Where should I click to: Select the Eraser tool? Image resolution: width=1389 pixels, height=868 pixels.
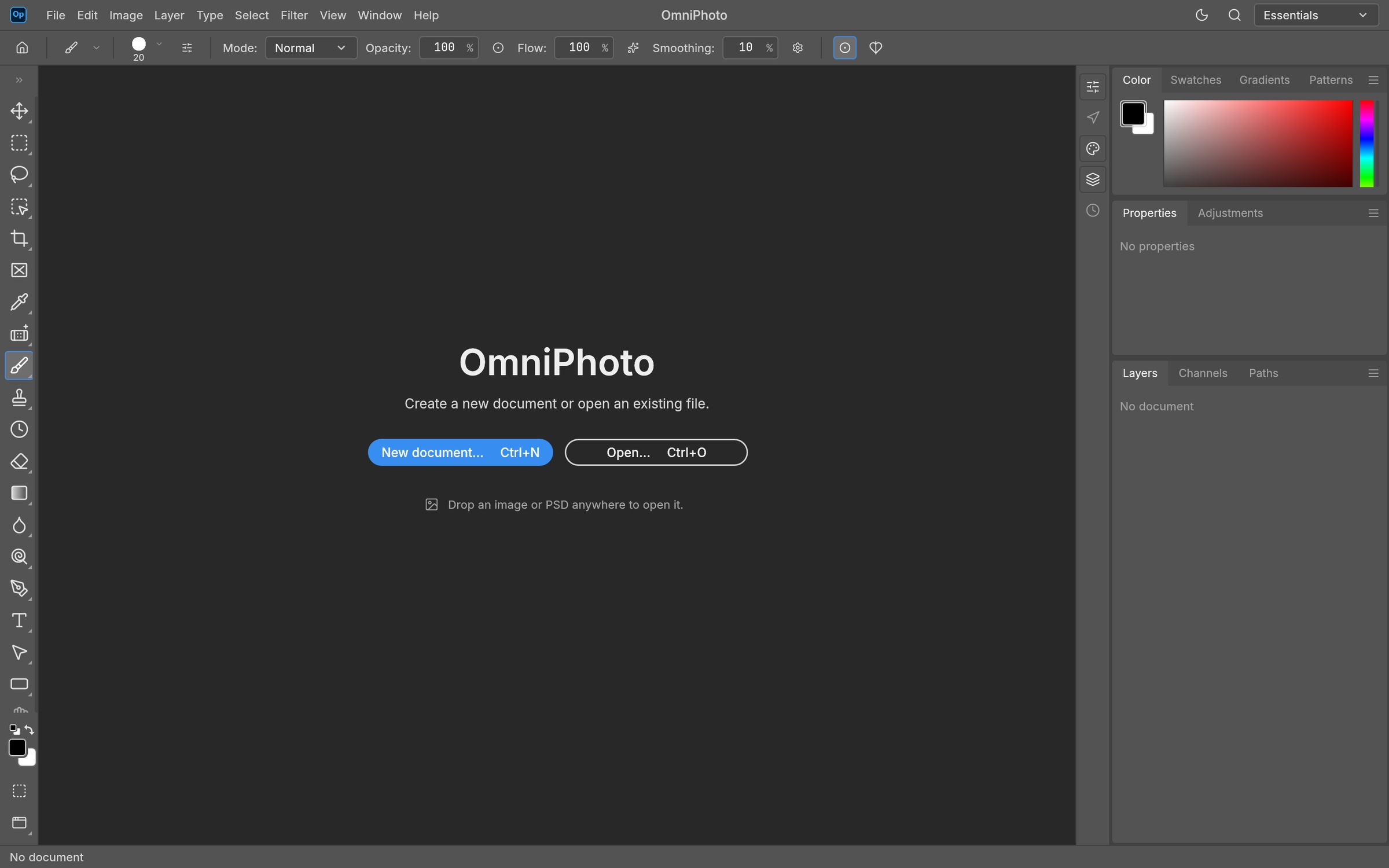(x=19, y=461)
